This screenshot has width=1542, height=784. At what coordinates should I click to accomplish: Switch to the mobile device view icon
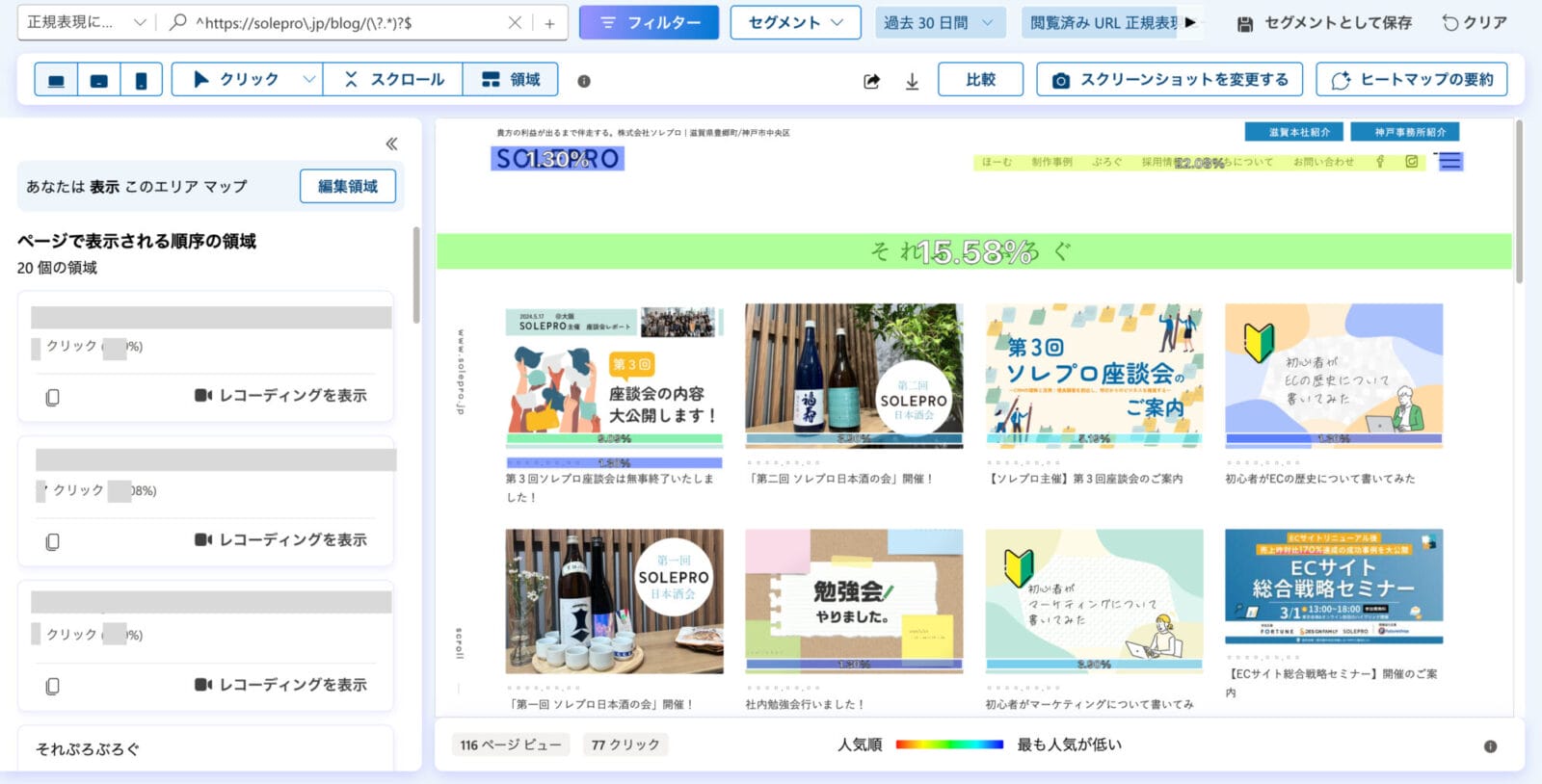click(141, 80)
